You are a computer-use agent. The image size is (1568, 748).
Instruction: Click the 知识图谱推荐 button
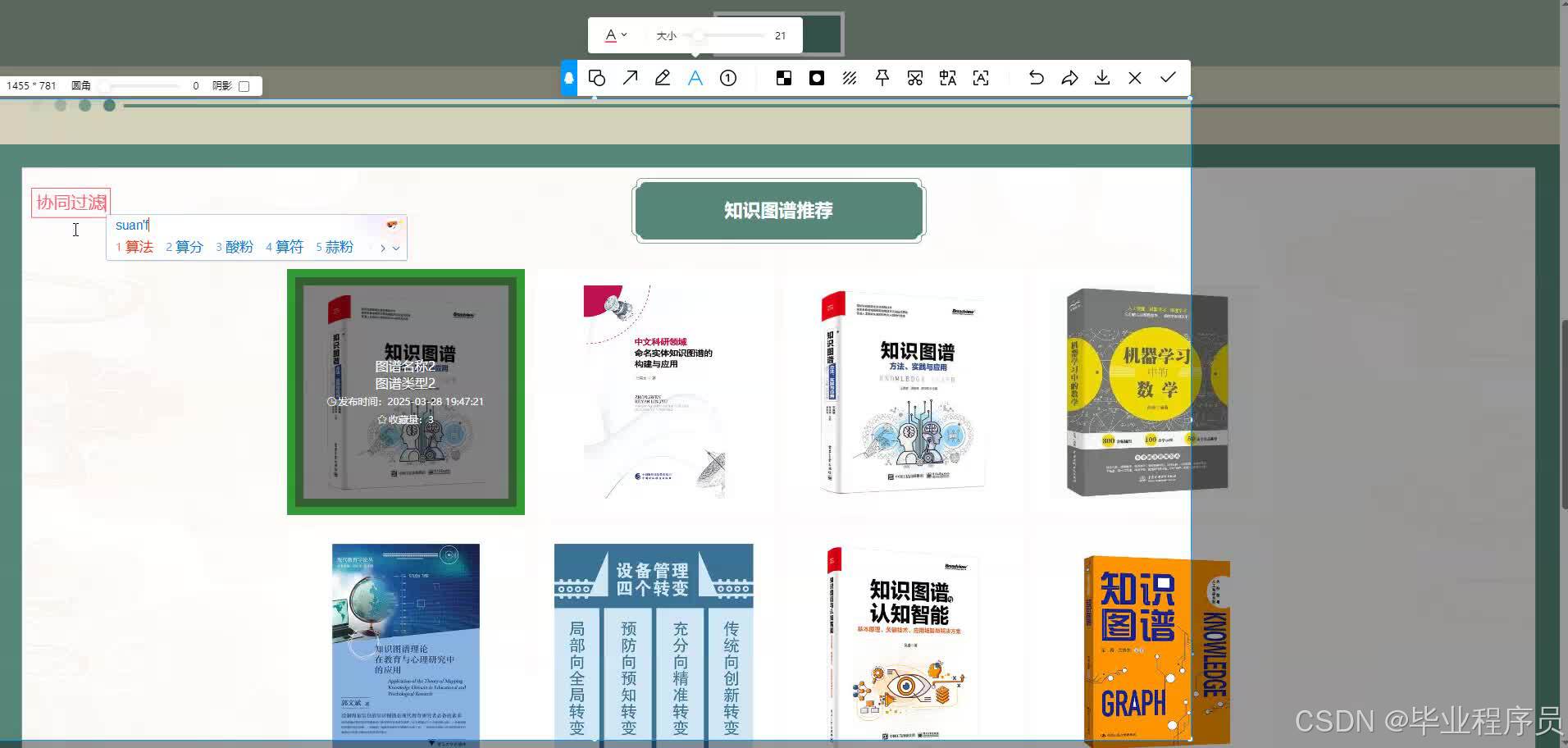tap(778, 211)
